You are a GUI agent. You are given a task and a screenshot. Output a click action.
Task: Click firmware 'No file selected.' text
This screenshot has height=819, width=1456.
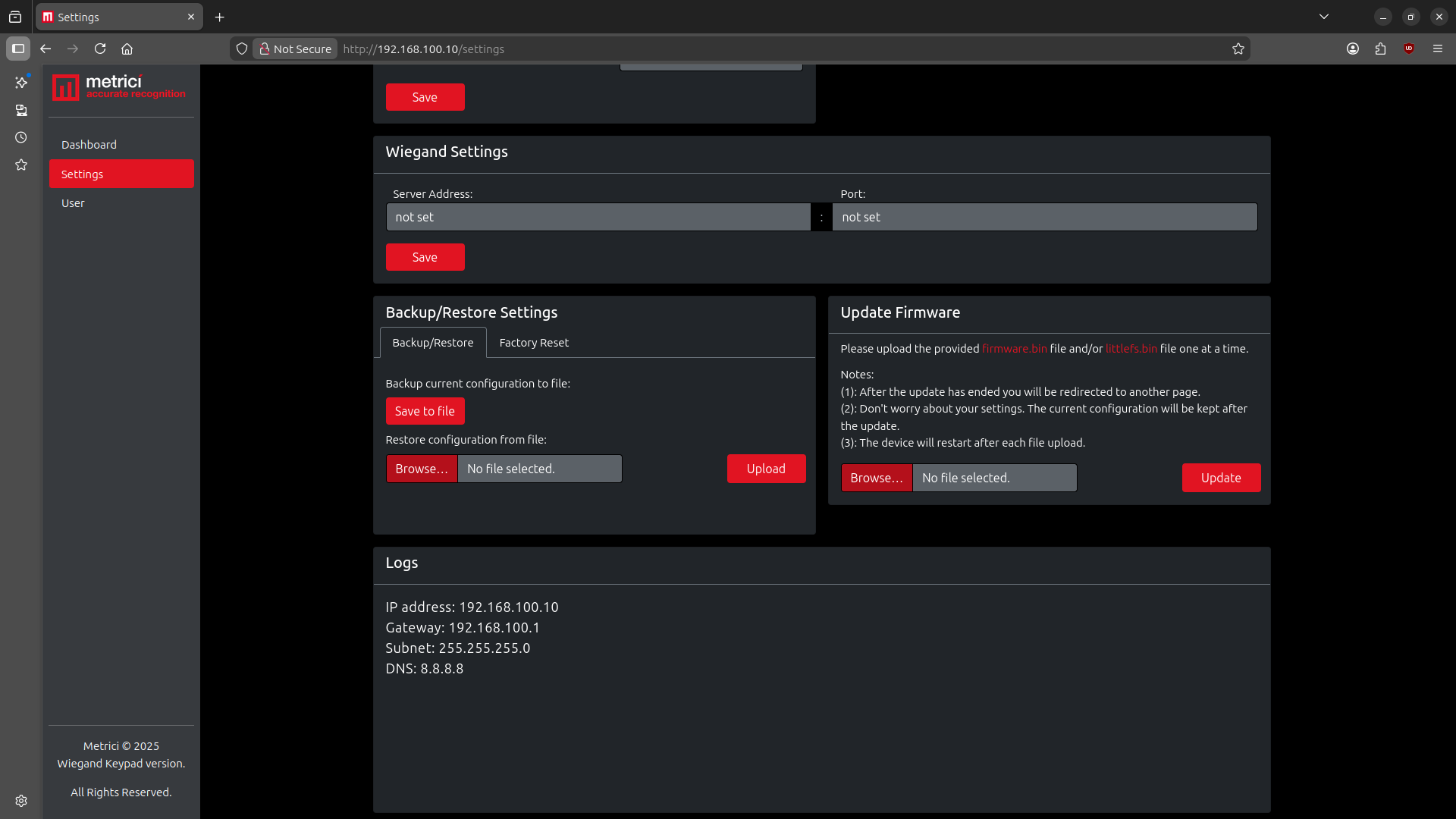[966, 478]
